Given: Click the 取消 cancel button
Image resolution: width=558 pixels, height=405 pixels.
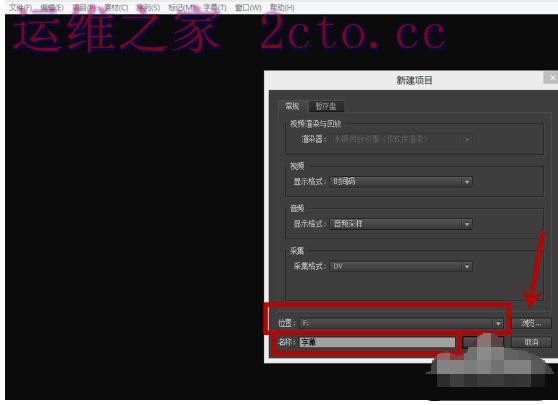Looking at the screenshot, I should pos(531,342).
